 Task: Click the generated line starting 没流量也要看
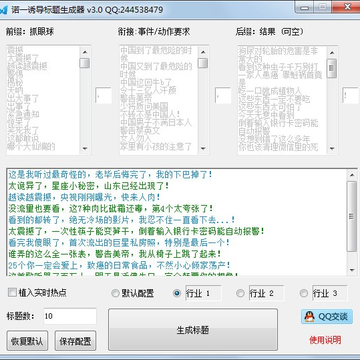110,208
